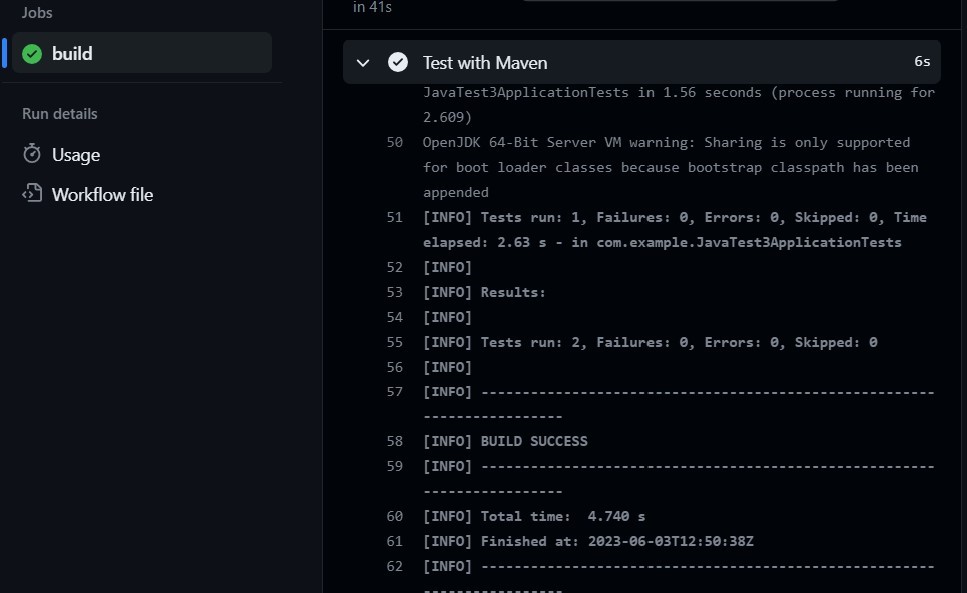
Task: Click the 6s duration on the Test with Maven header
Action: point(922,61)
